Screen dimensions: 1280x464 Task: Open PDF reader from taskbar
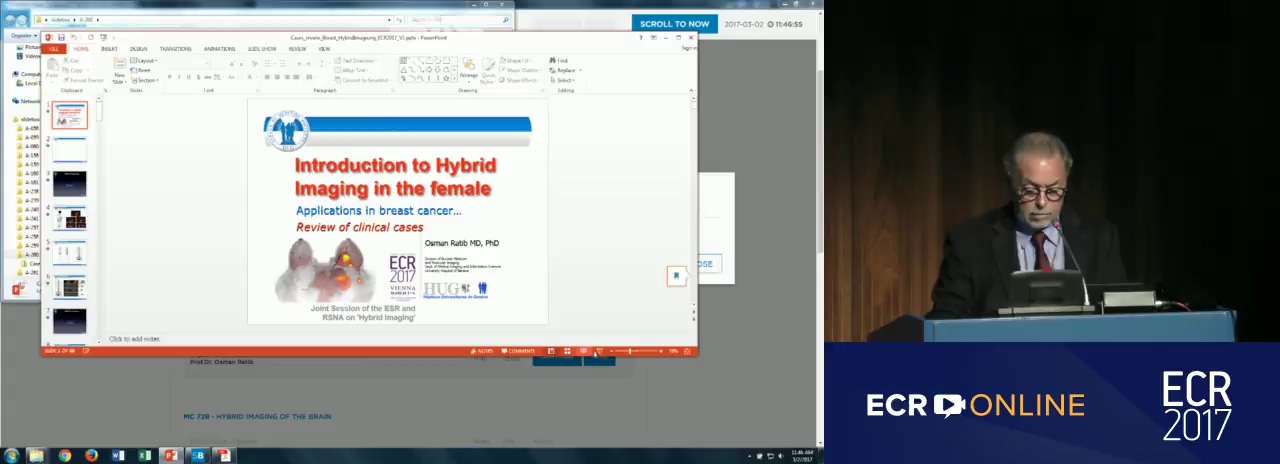[225, 456]
